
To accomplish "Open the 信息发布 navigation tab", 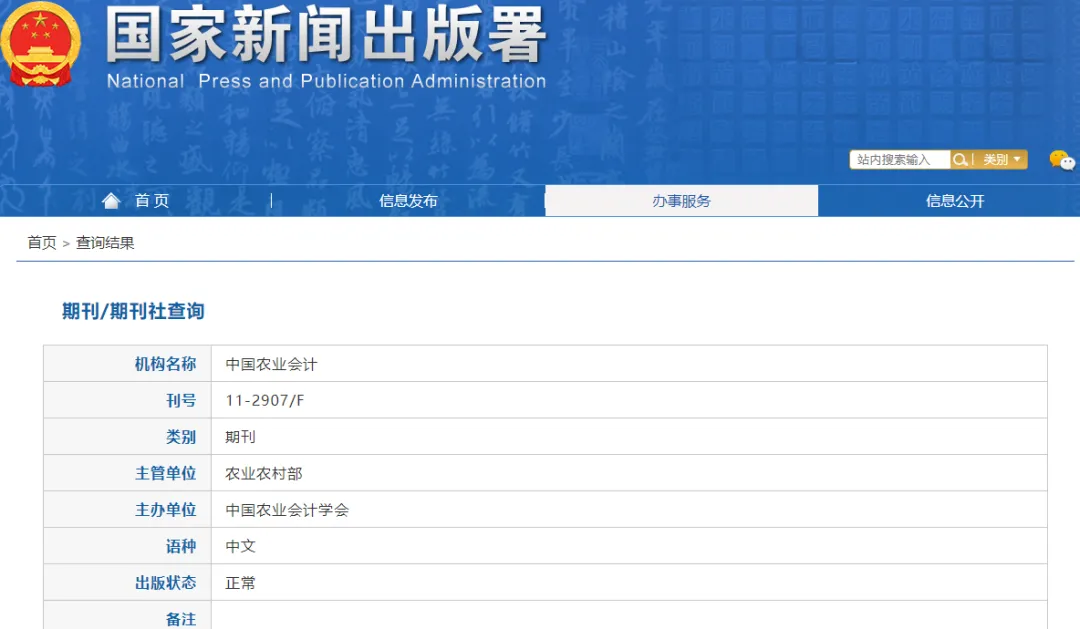I will click(x=408, y=201).
